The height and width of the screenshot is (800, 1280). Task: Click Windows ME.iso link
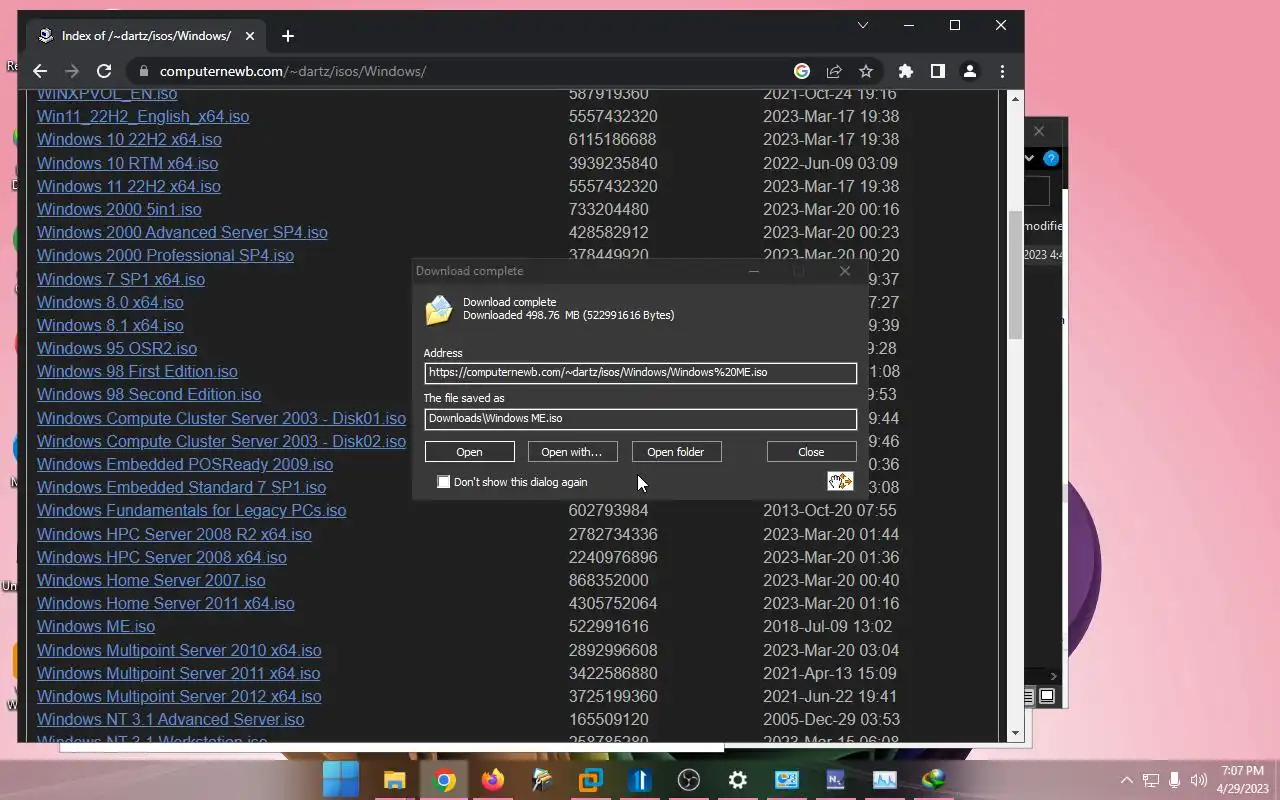[x=96, y=626]
